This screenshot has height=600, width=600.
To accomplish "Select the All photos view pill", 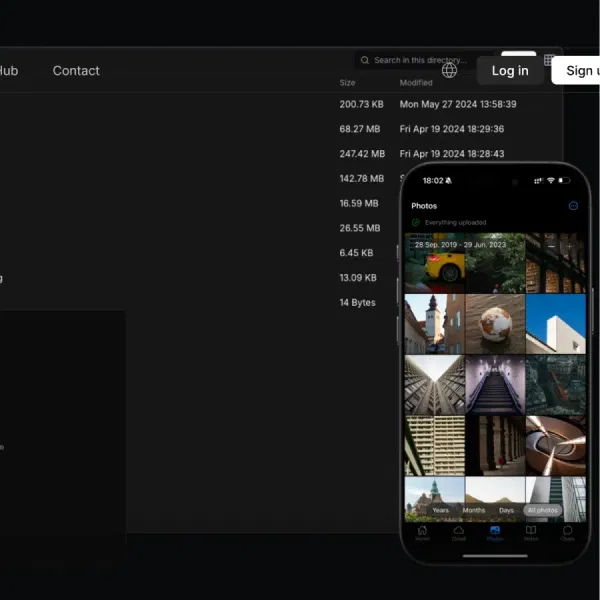I will [x=543, y=510].
